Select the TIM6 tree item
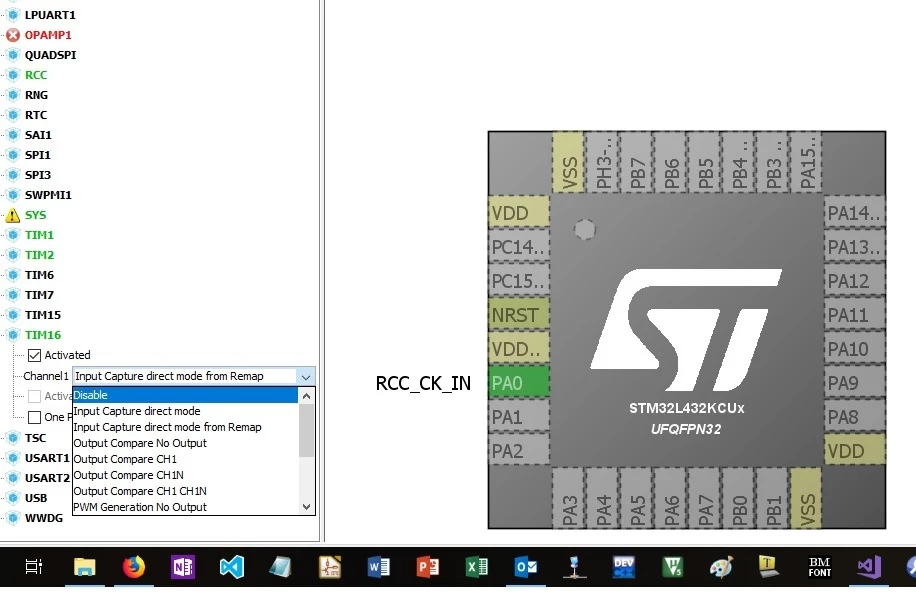The width and height of the screenshot is (916, 610). 39,275
